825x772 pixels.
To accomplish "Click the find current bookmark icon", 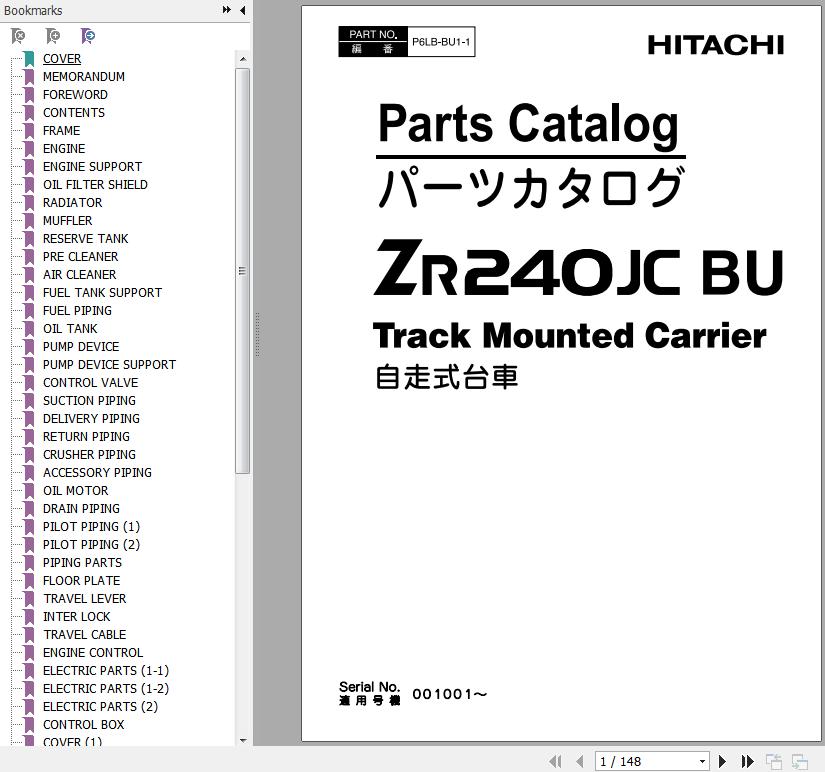I will [x=88, y=36].
